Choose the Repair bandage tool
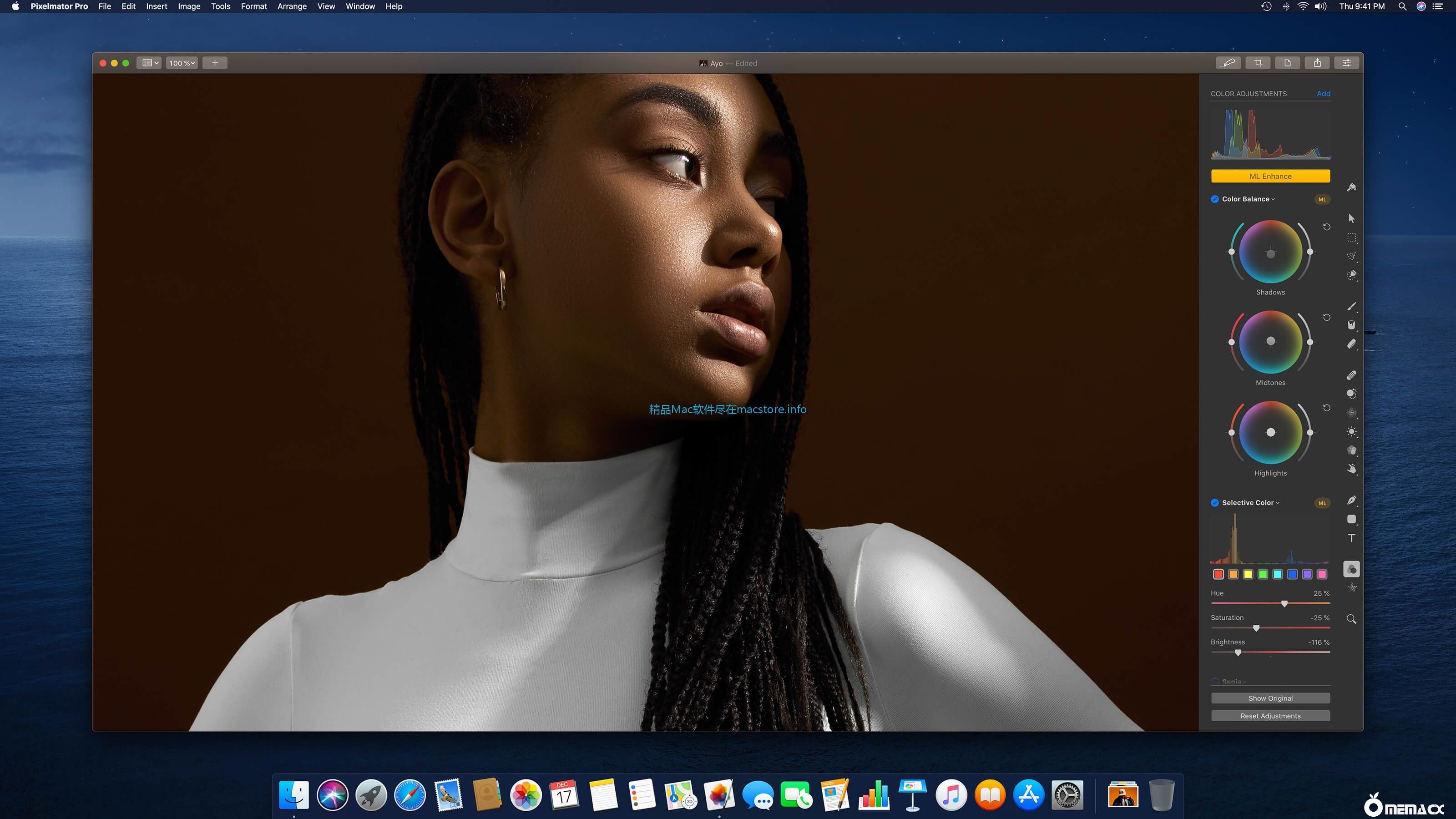The height and width of the screenshot is (819, 1456). point(1351,375)
